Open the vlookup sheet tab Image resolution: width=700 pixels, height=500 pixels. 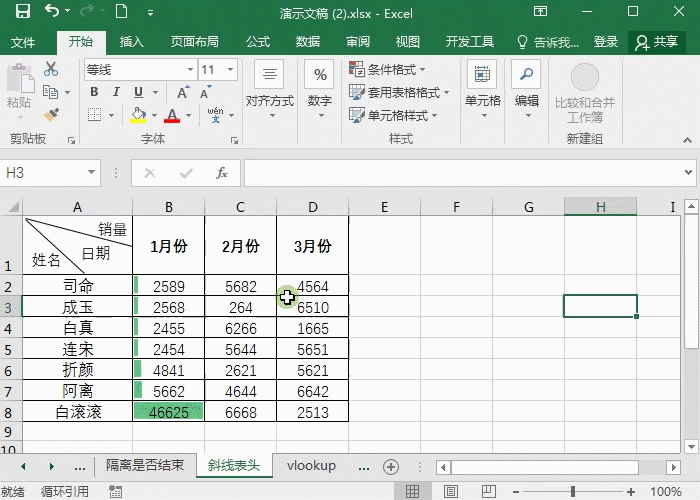(x=311, y=466)
